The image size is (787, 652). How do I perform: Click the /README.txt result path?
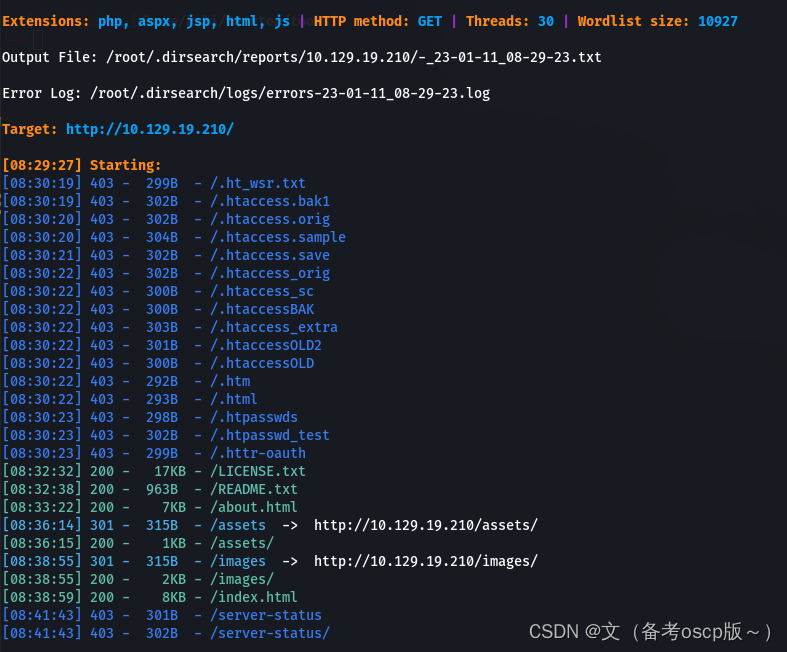[253, 489]
